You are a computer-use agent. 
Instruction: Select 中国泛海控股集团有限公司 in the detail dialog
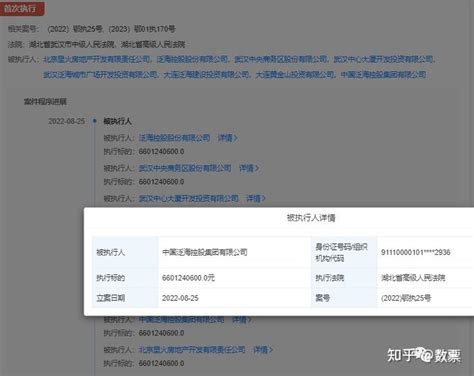tap(205, 252)
